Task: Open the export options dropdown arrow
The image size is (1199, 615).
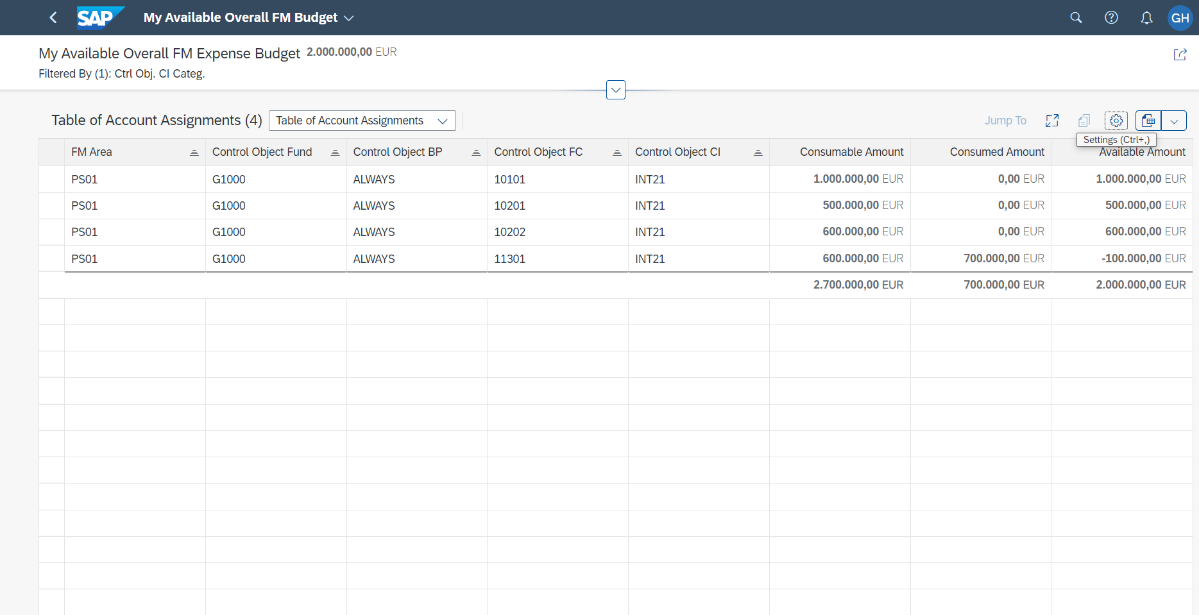Action: [x=1174, y=121]
